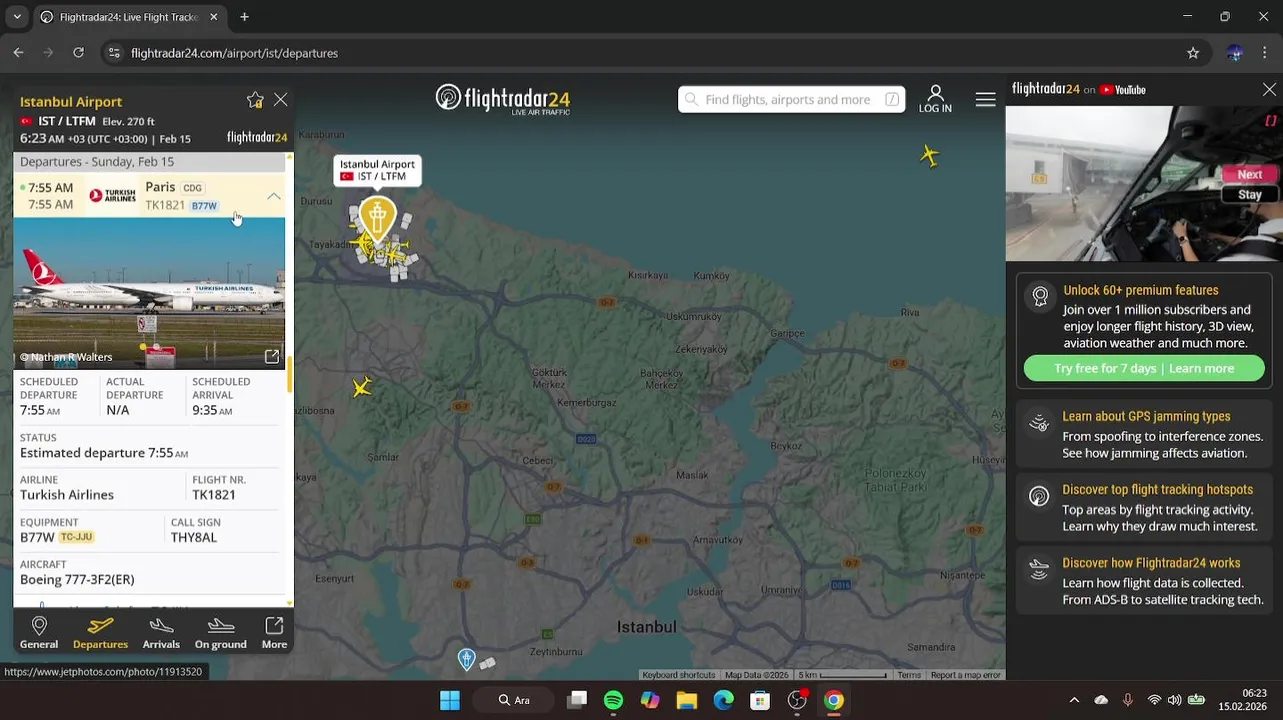Show hidden system tray icons
Viewport: 1283px width, 720px height.
click(x=1074, y=700)
